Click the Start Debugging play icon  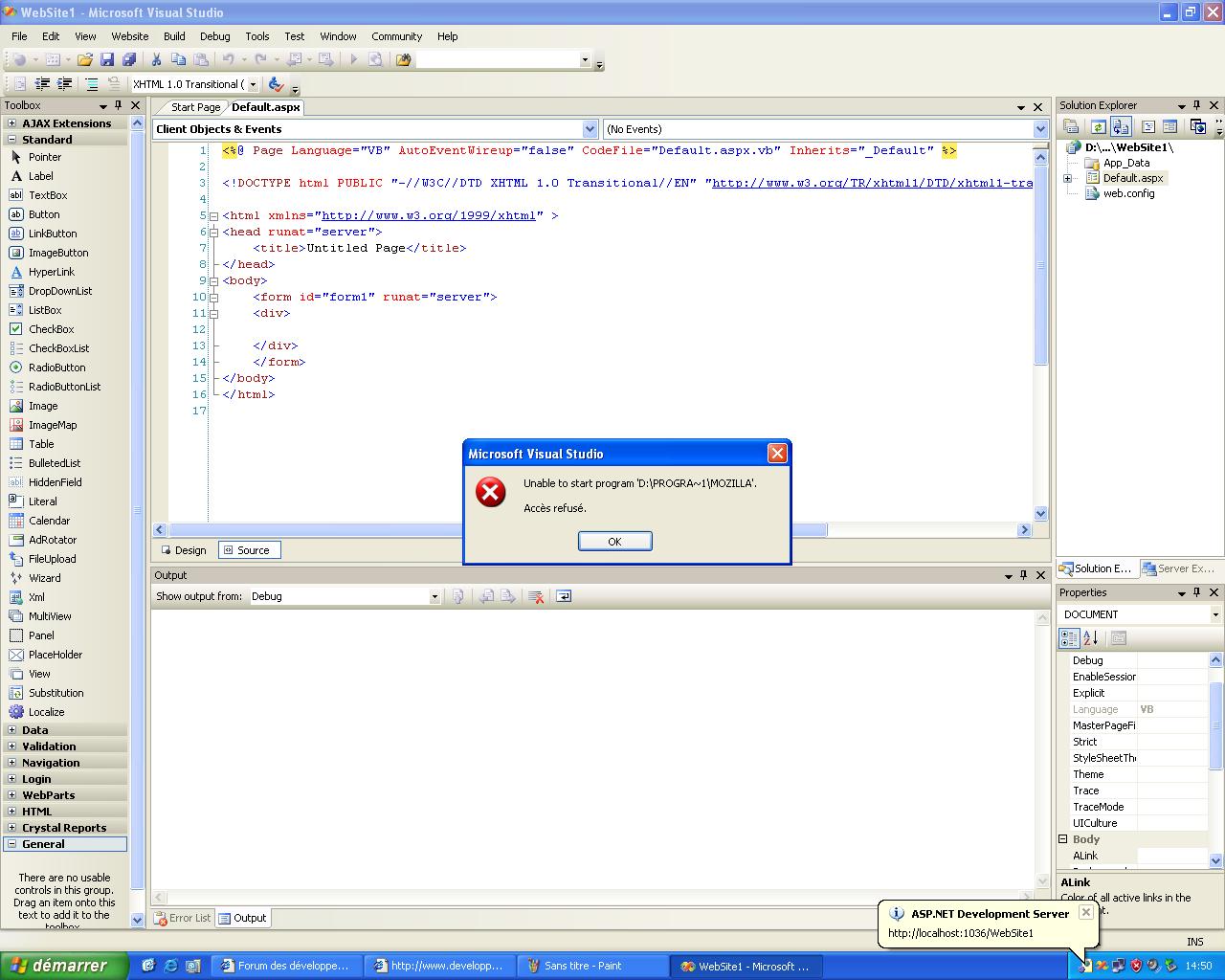(x=353, y=59)
